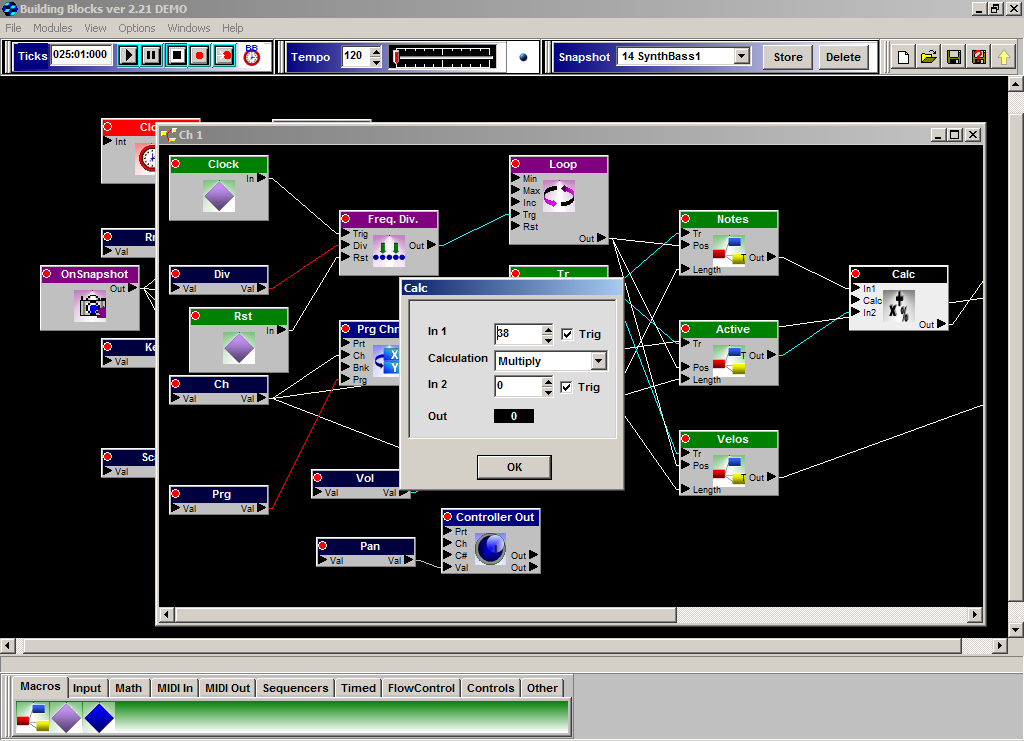Click the Store snapshot button
The height and width of the screenshot is (741, 1024).
coord(788,57)
